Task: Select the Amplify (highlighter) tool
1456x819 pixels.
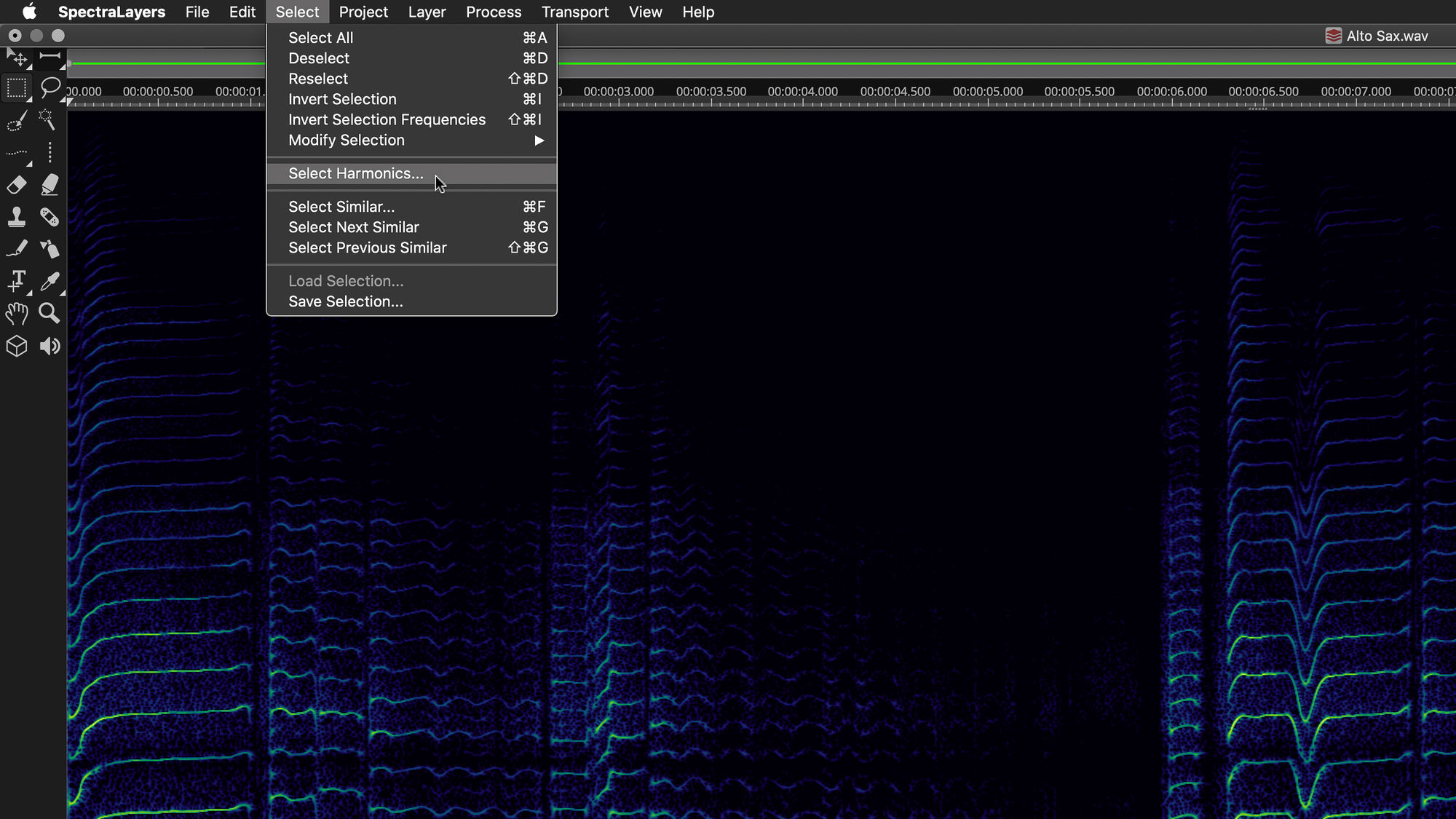Action: pos(50,184)
